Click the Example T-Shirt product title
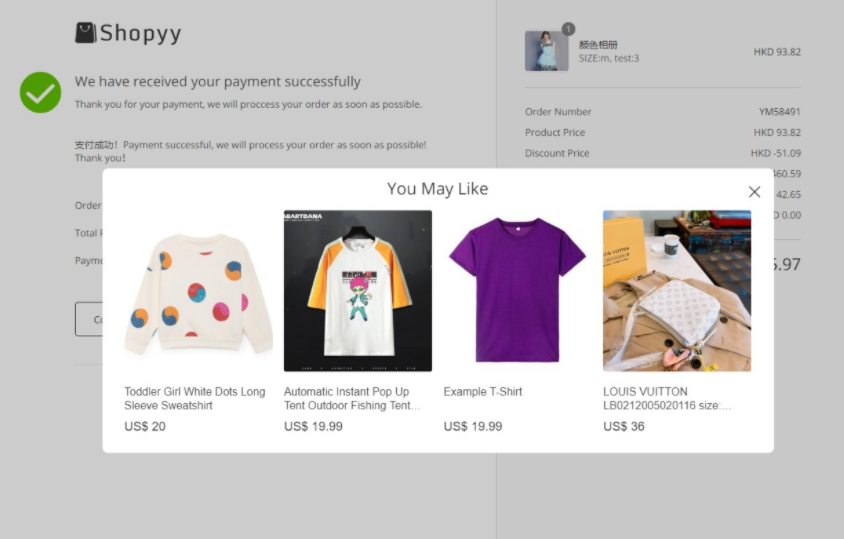The height and width of the screenshot is (539, 844). (483, 392)
